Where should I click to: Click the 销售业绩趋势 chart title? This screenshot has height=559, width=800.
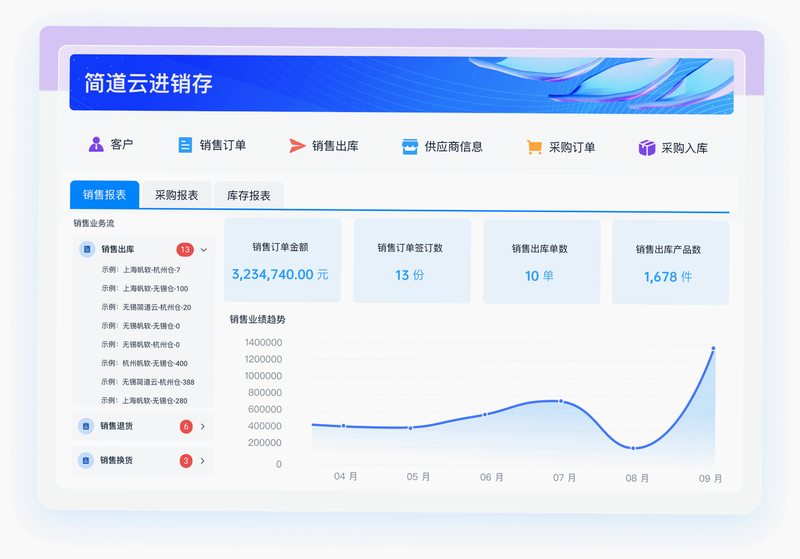coord(257,320)
